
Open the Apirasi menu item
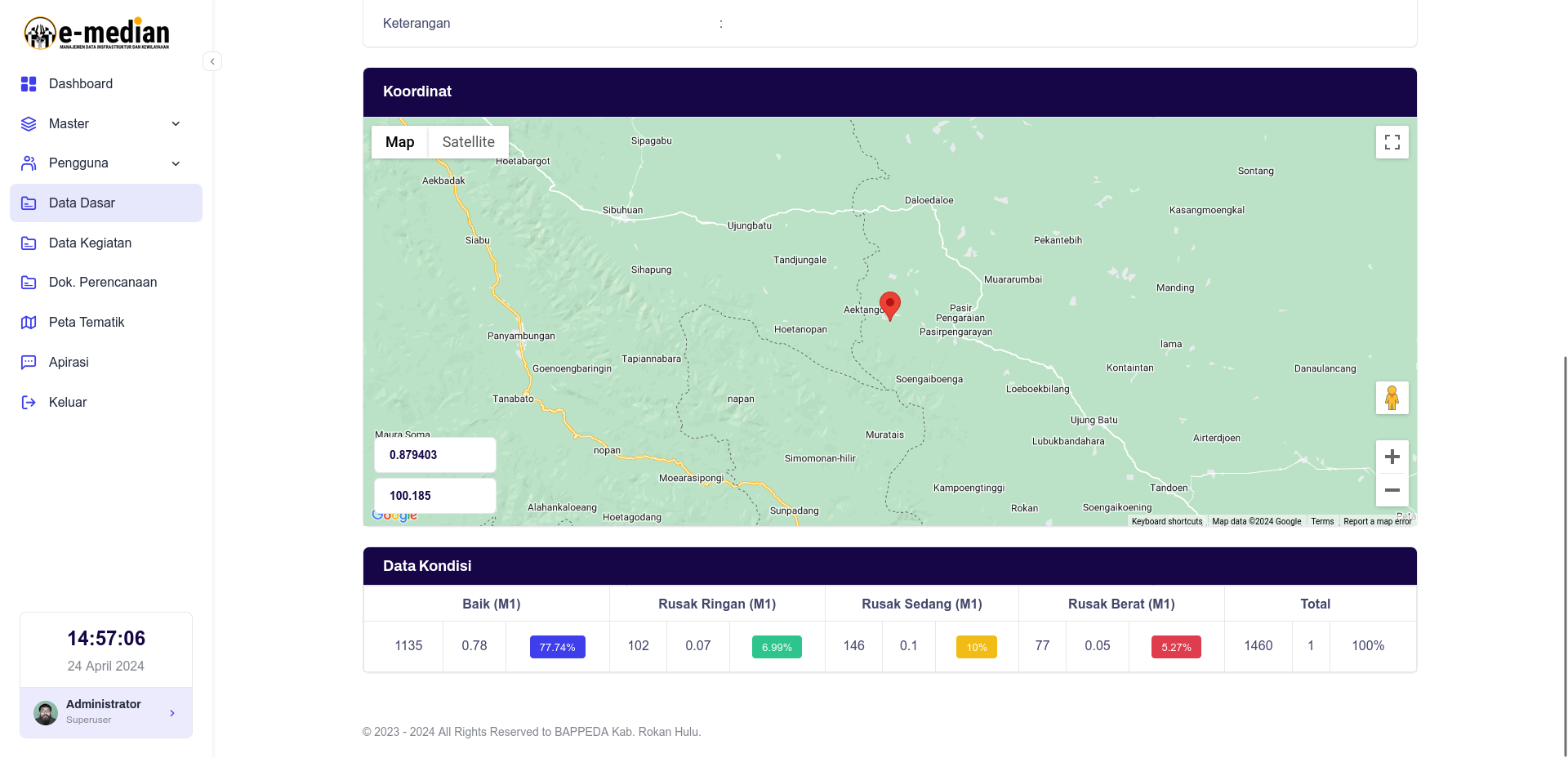point(106,363)
